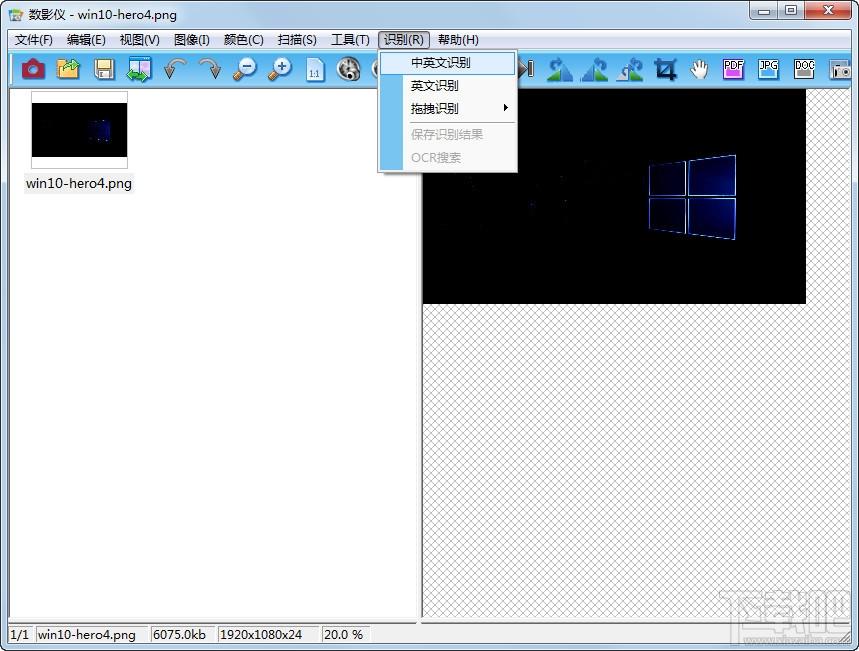
Task: Open the 图像(I) menu
Action: (x=192, y=39)
